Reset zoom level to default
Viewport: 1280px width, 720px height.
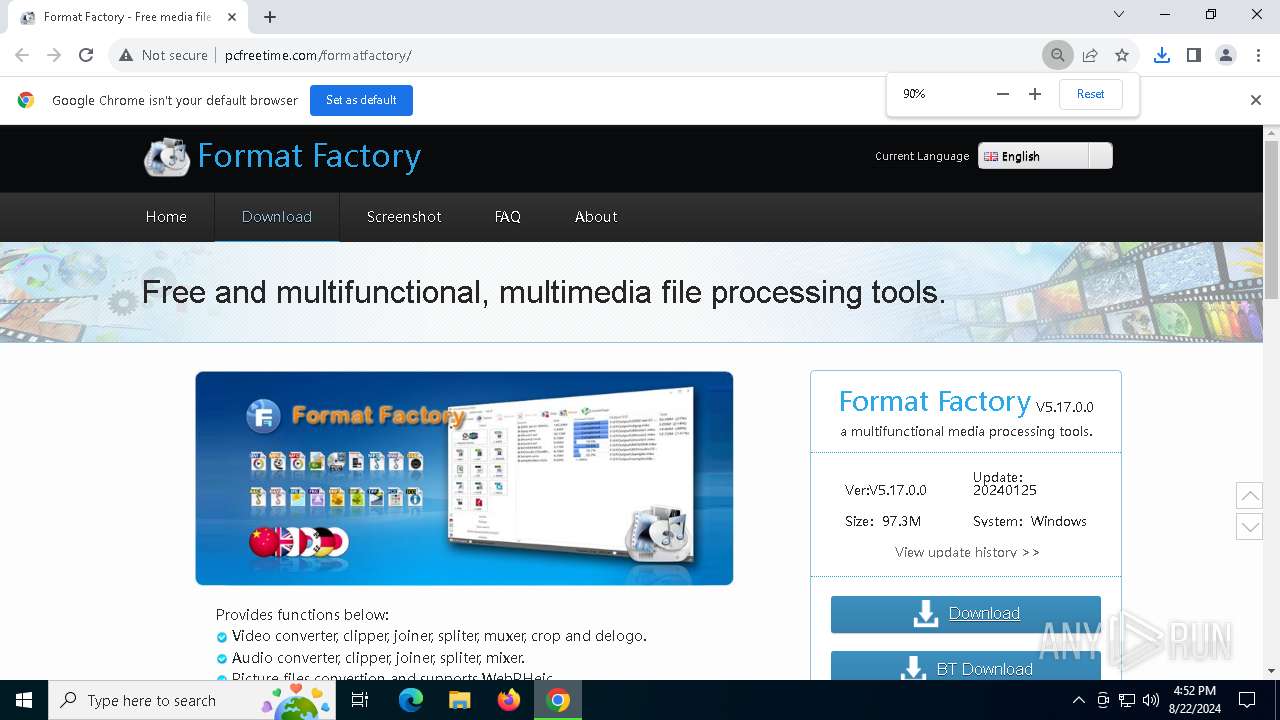1090,94
